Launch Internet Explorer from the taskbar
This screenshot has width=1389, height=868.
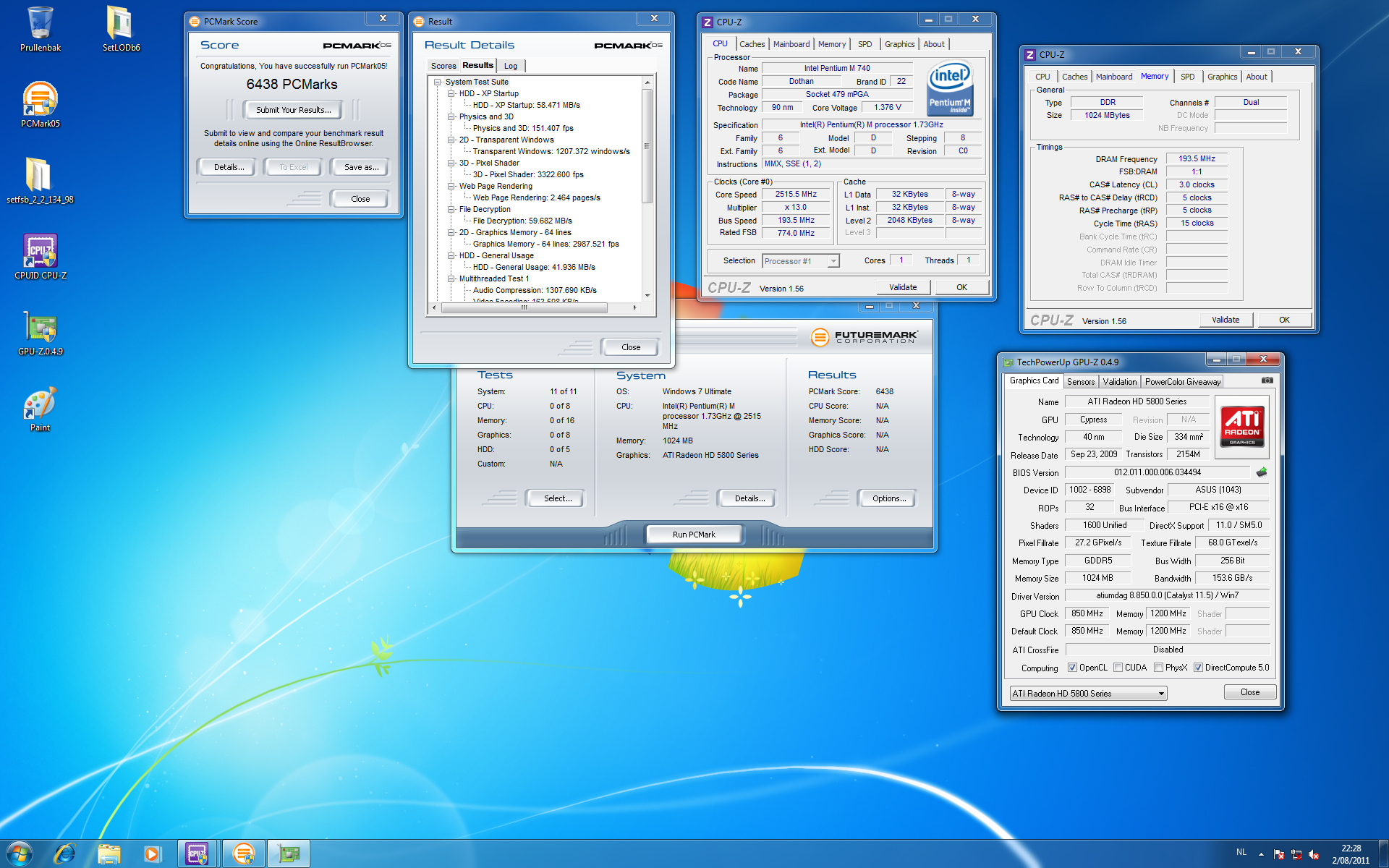[x=64, y=854]
